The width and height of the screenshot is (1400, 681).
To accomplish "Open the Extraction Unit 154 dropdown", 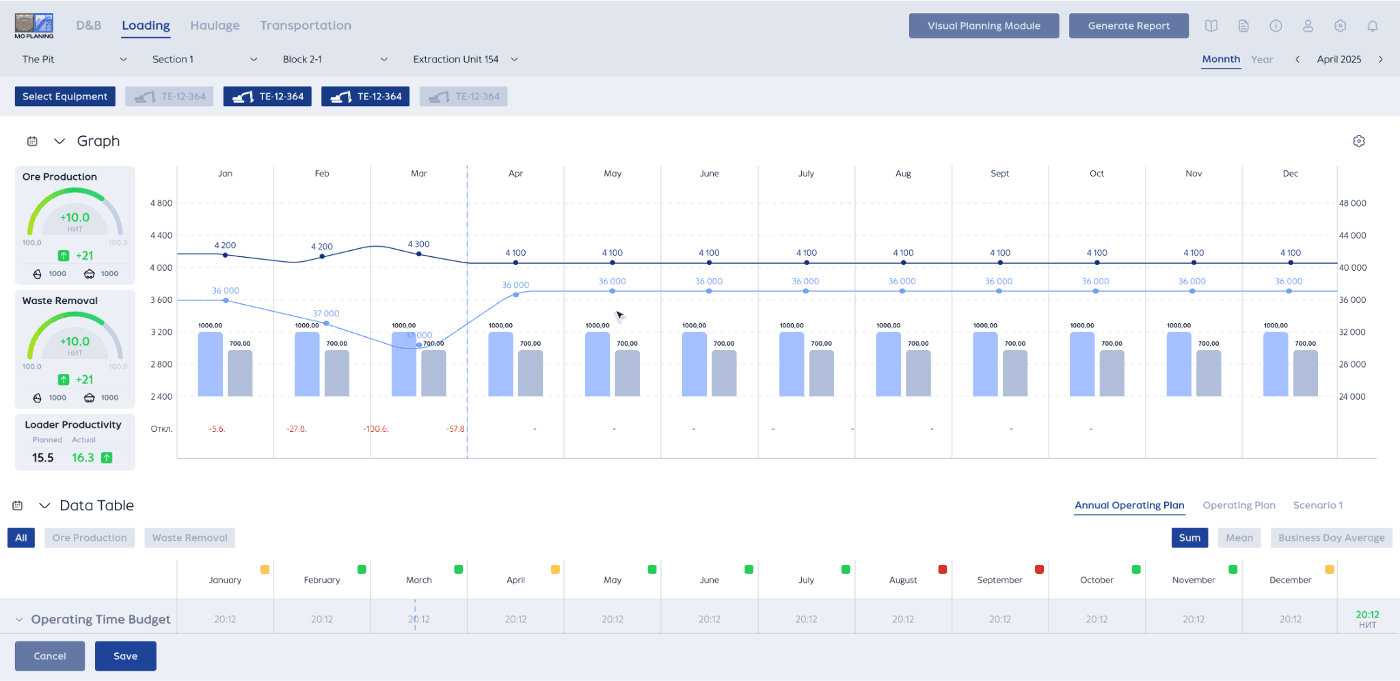I will (x=465, y=59).
